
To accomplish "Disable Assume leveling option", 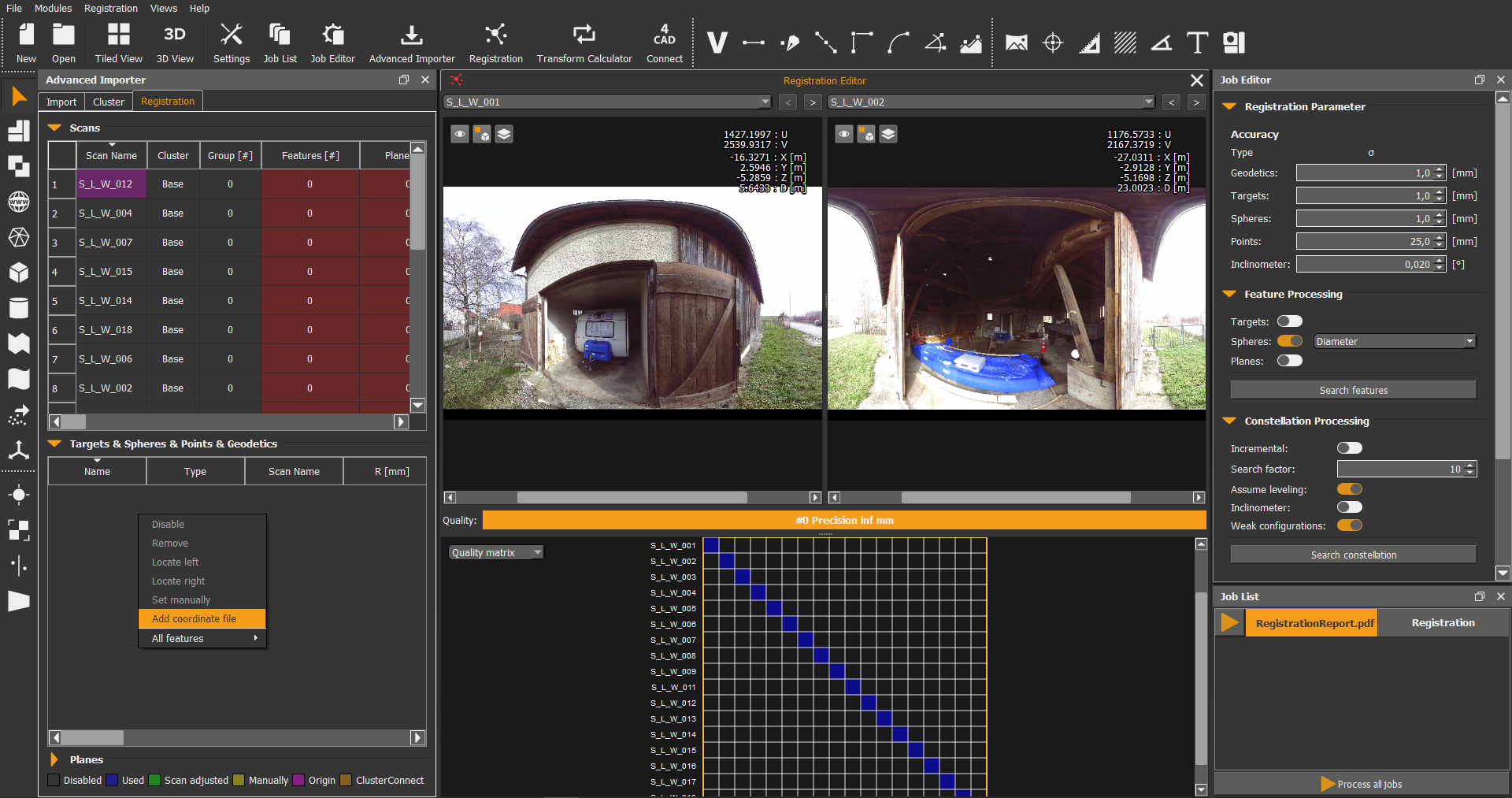I will click(x=1350, y=488).
